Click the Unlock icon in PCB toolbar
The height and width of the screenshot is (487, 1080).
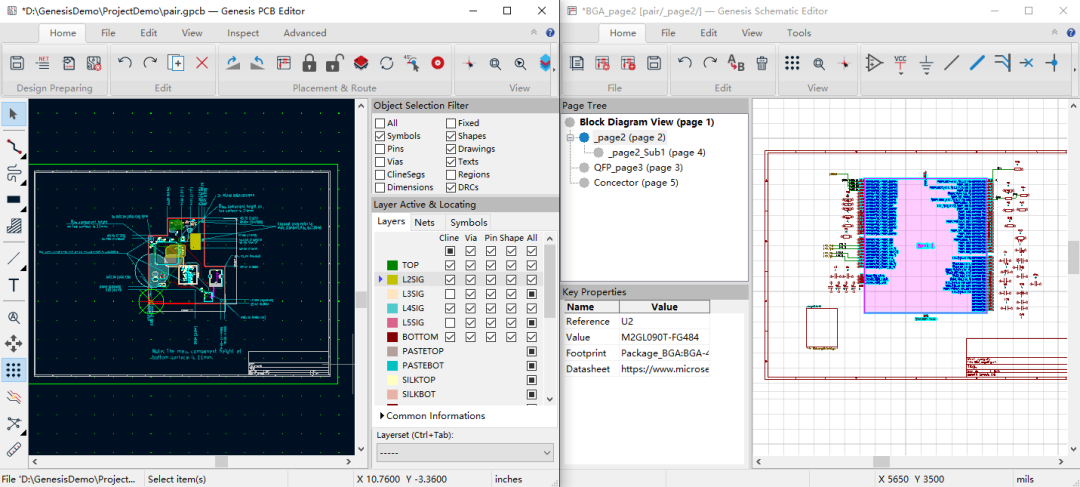(335, 63)
